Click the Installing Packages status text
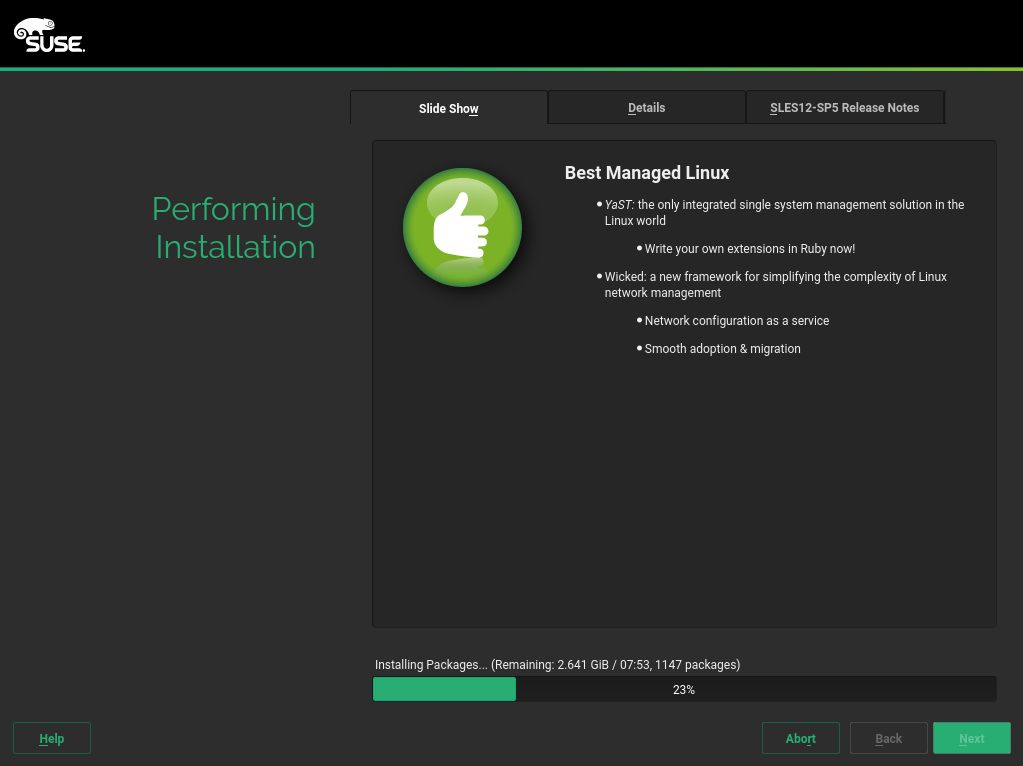Viewport: 1023px width, 766px height. click(x=557, y=664)
